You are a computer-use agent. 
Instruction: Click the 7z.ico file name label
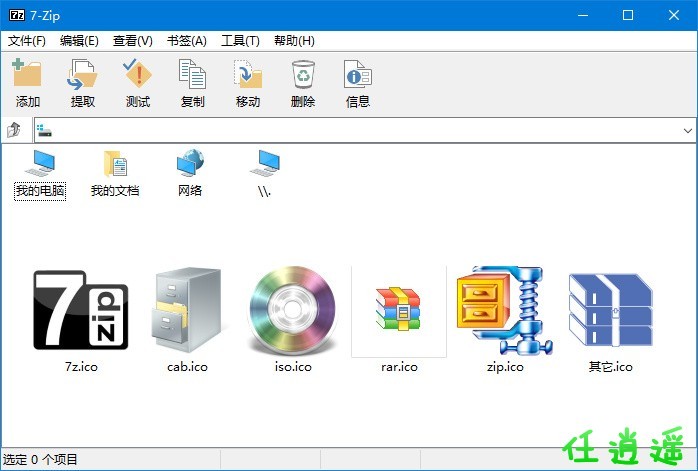tap(81, 367)
